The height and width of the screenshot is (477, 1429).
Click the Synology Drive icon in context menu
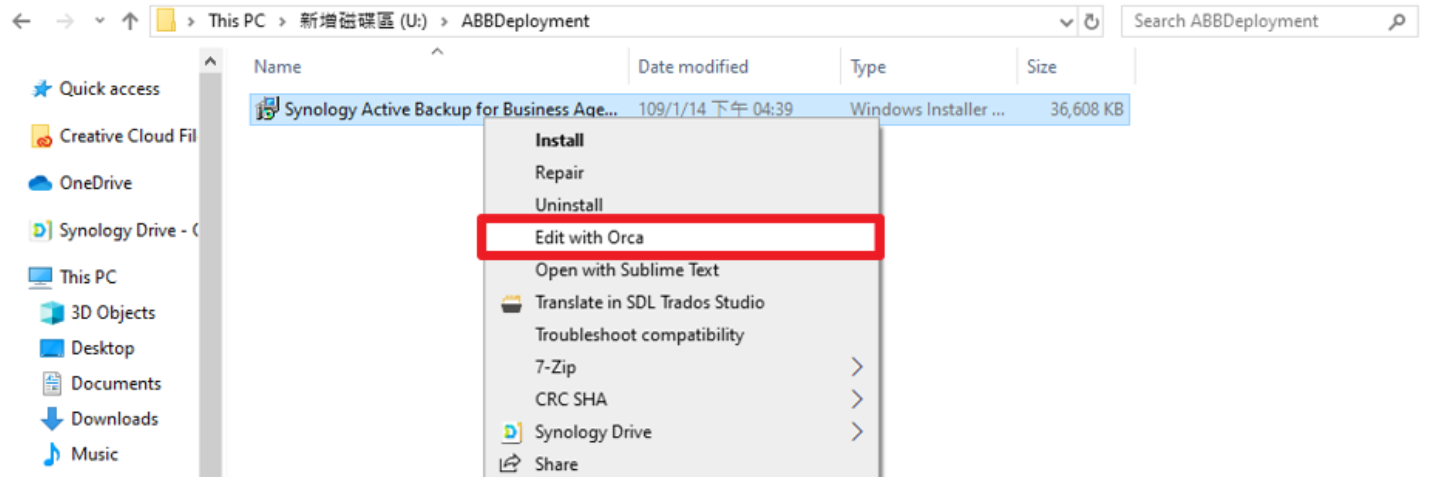[511, 432]
